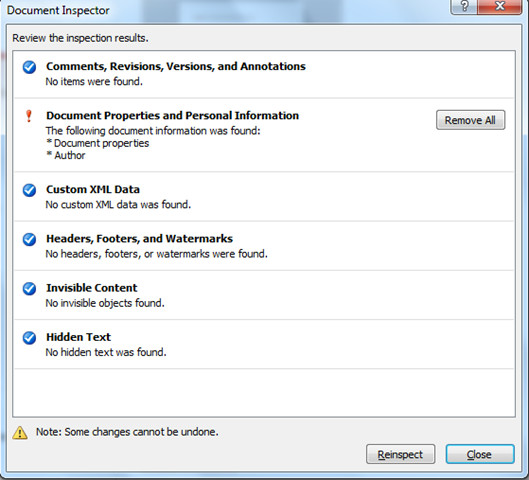Click the blue checkmark beside Comments, Revisions
The width and height of the screenshot is (529, 480).
pos(29,67)
